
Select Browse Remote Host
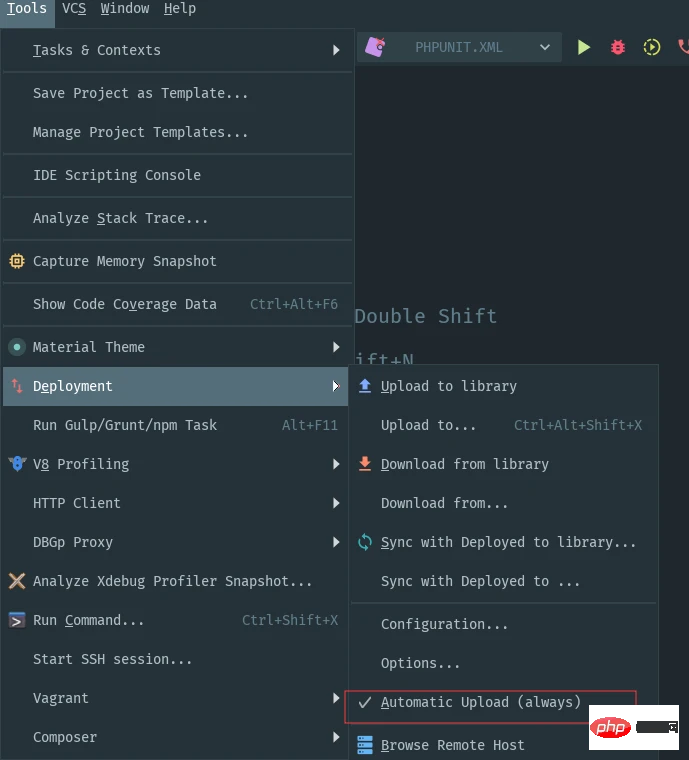[504, 745]
